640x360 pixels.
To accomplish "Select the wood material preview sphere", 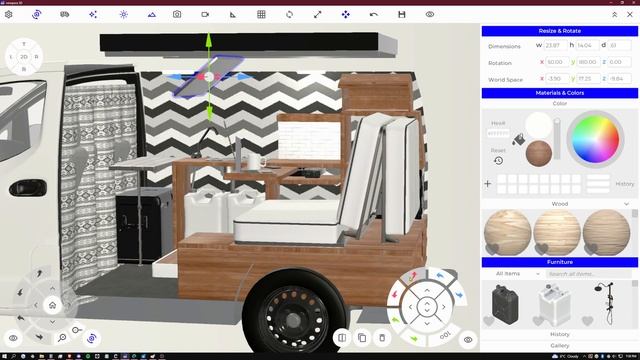I will click(x=539, y=153).
